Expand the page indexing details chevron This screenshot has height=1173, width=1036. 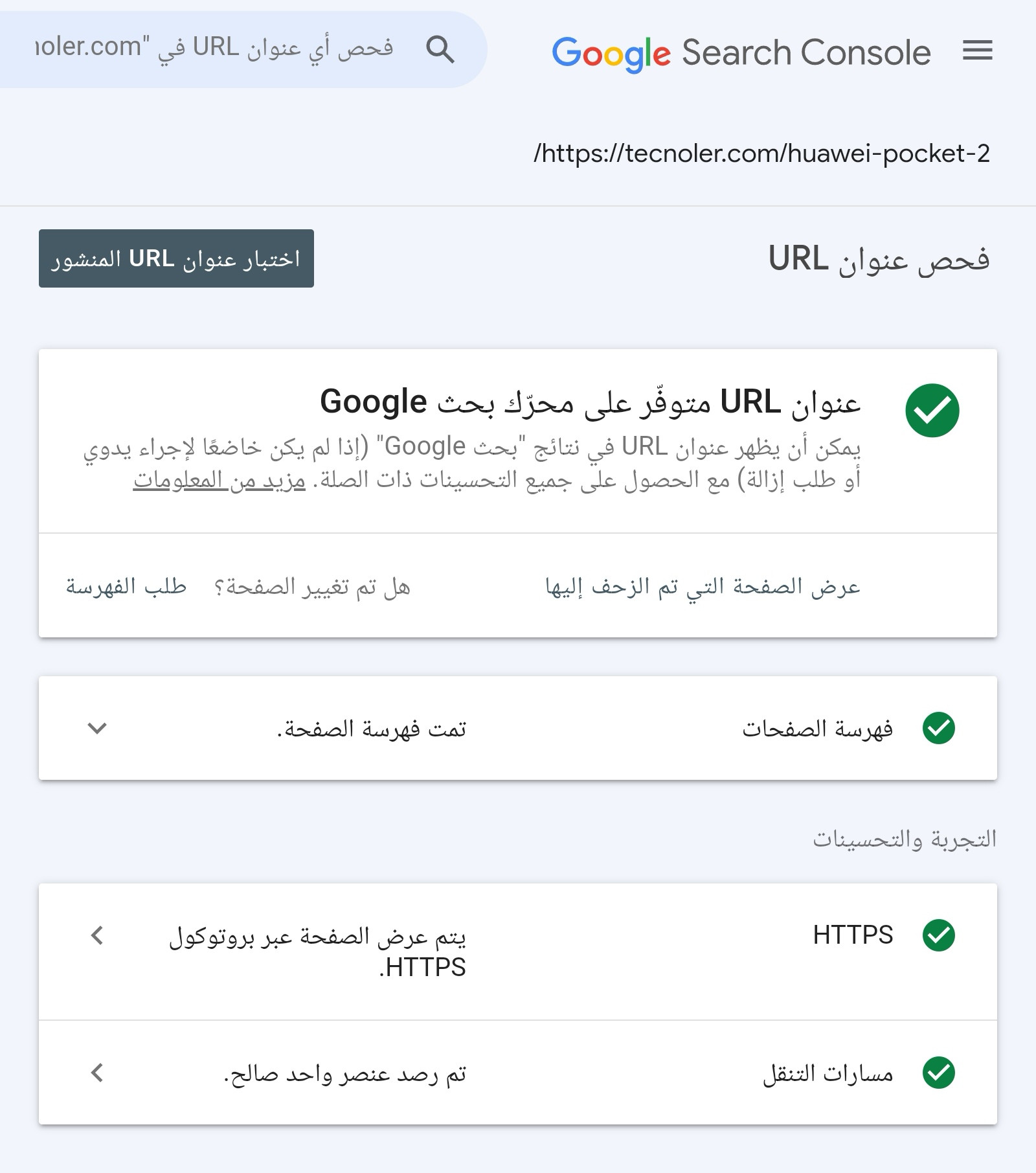tap(97, 728)
